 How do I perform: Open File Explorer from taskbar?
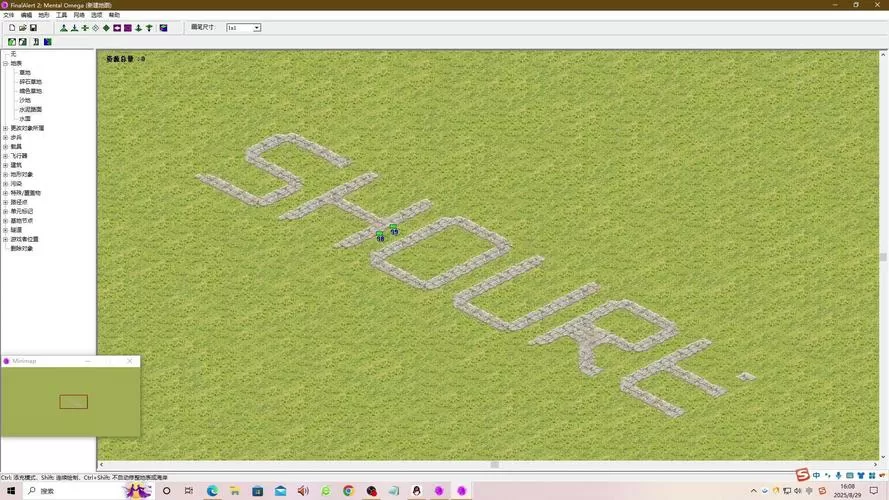[235, 491]
